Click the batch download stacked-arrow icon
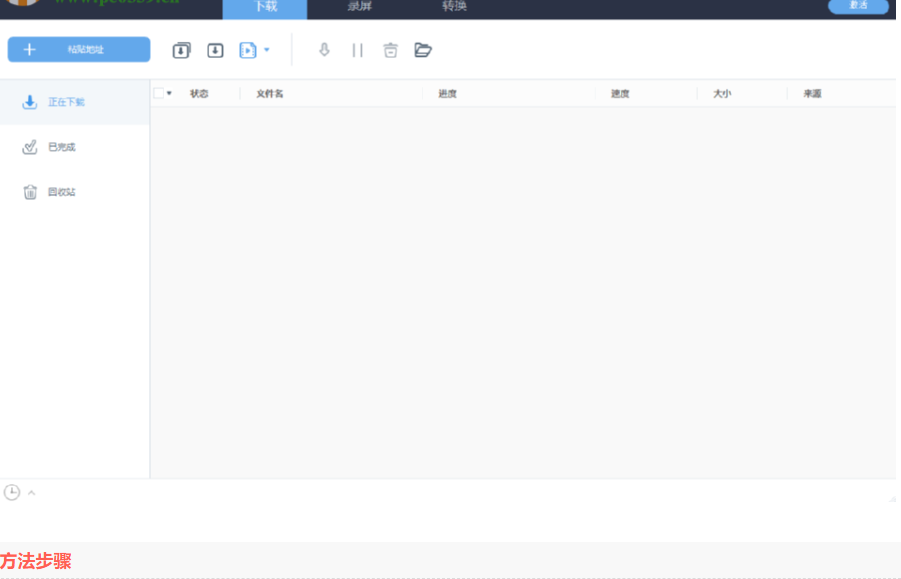The width and height of the screenshot is (901, 579). coord(182,50)
